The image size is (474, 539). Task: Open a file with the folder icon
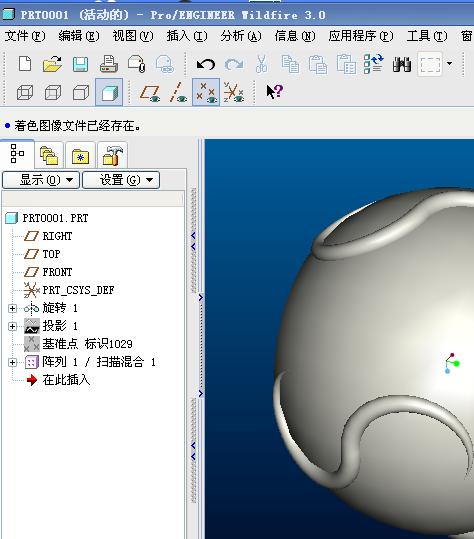coord(53,64)
